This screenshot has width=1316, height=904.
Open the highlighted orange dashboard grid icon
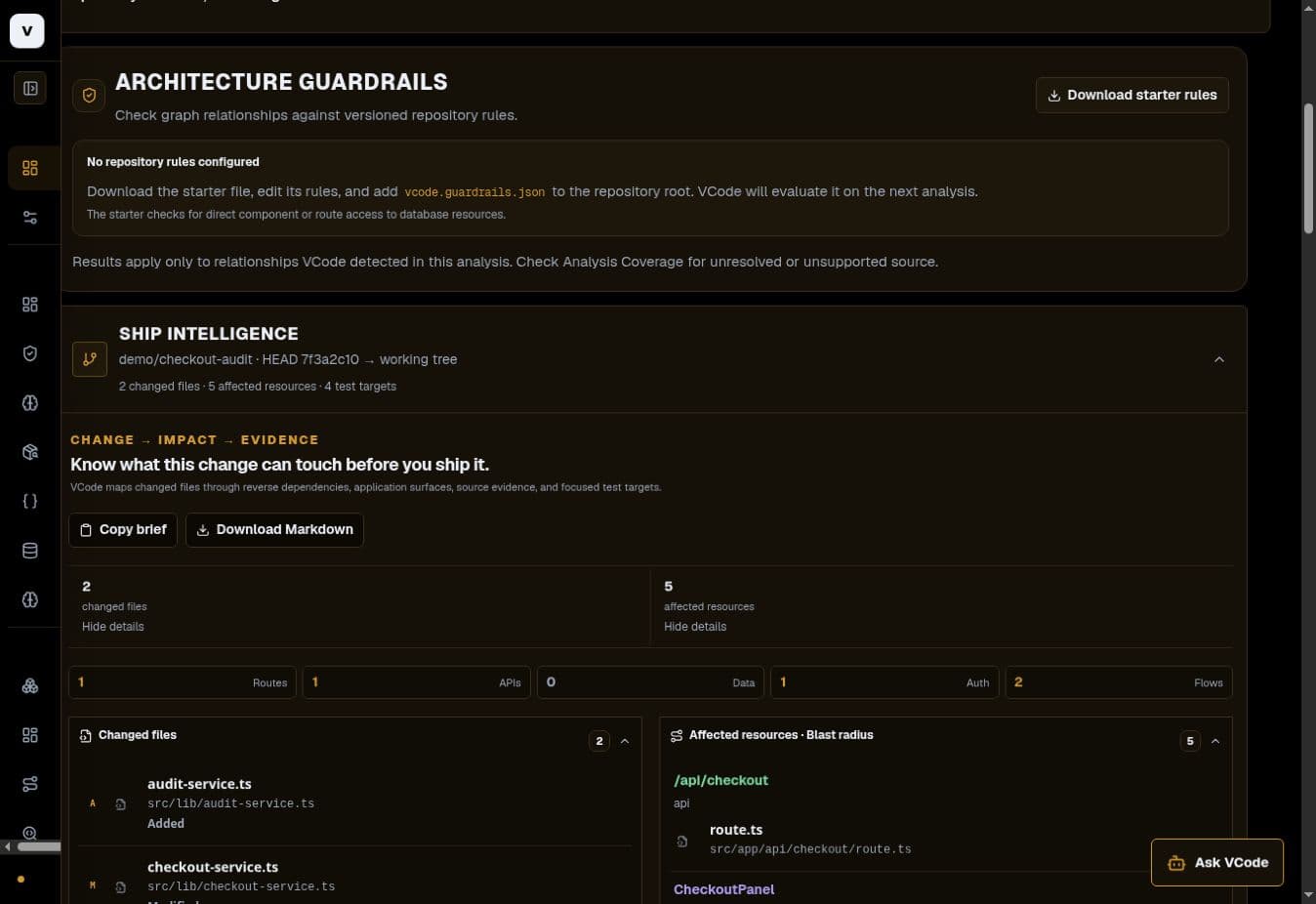click(x=30, y=168)
